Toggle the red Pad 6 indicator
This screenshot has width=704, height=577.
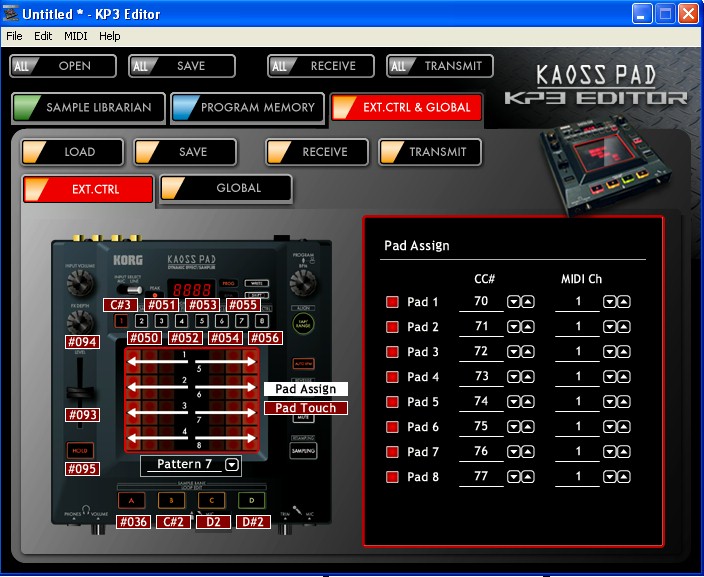(392, 427)
